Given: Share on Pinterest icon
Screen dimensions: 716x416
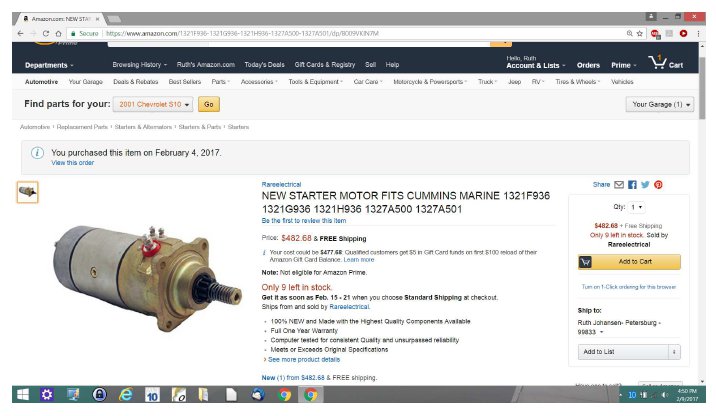Looking at the screenshot, I should pyautogui.click(x=658, y=185).
